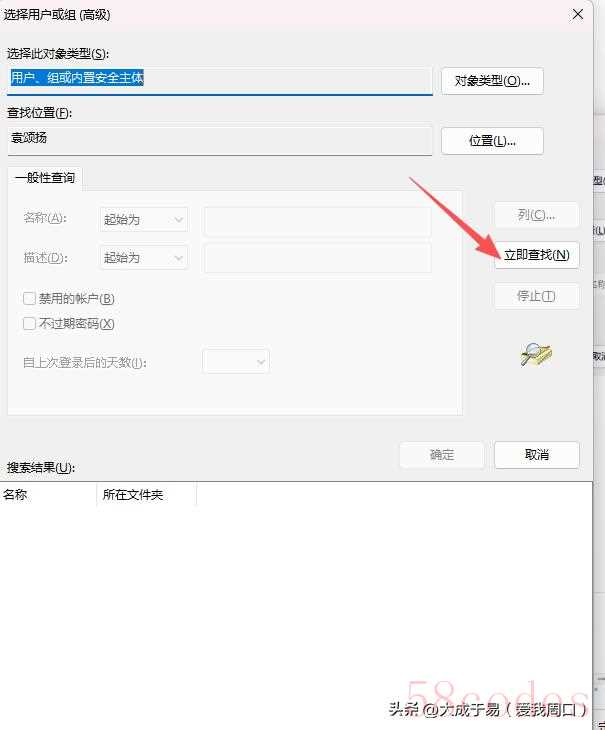Toggle the 不过期密码 checkbox

pos(29,323)
